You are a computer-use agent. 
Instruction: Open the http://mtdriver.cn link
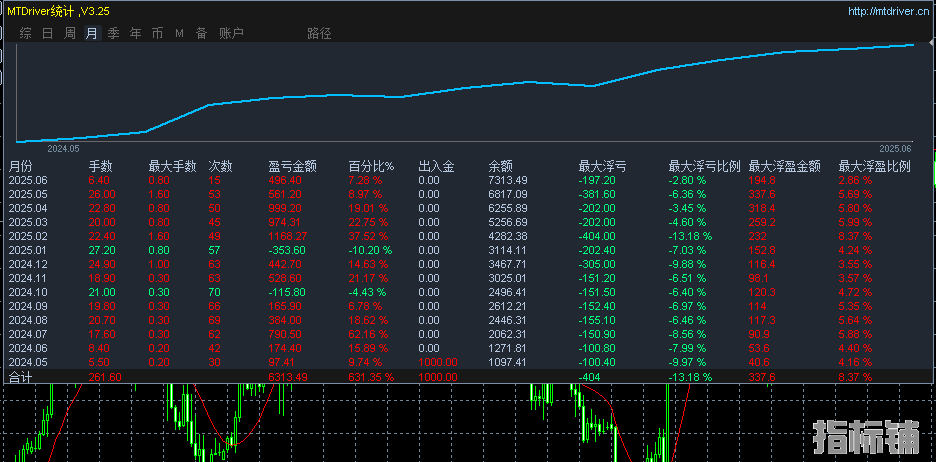[x=888, y=11]
